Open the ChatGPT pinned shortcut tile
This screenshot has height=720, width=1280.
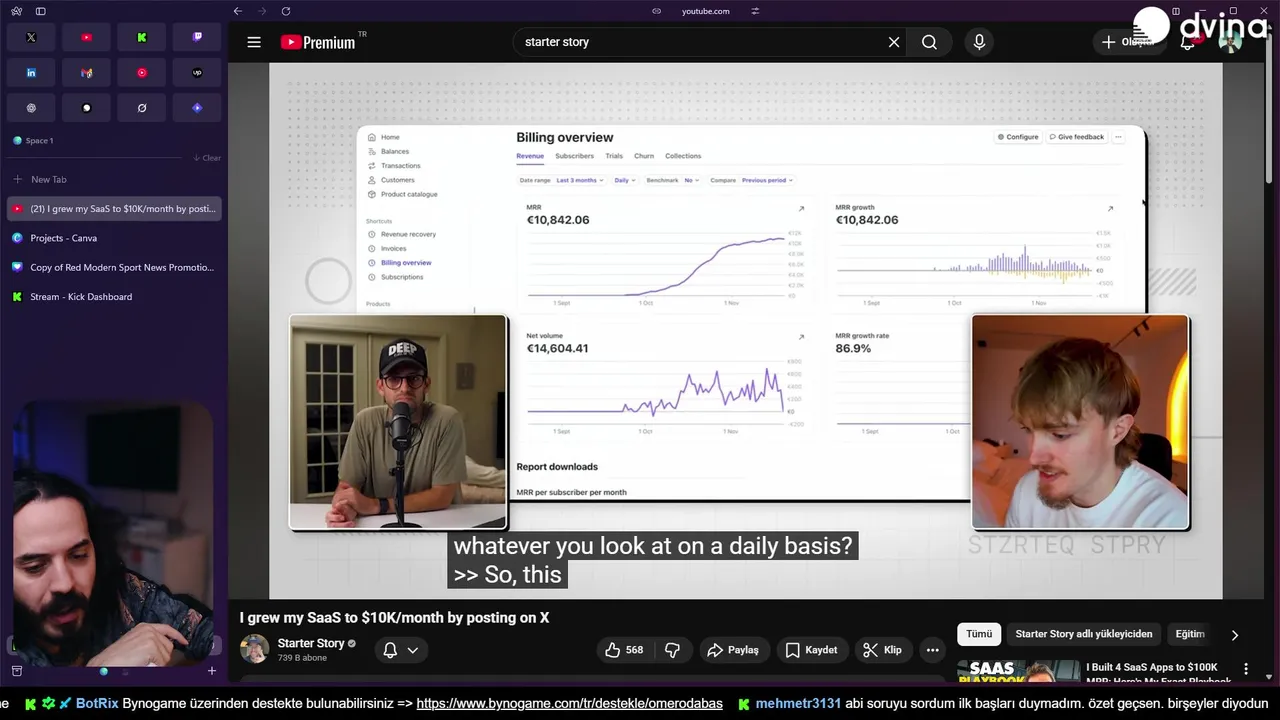31,108
